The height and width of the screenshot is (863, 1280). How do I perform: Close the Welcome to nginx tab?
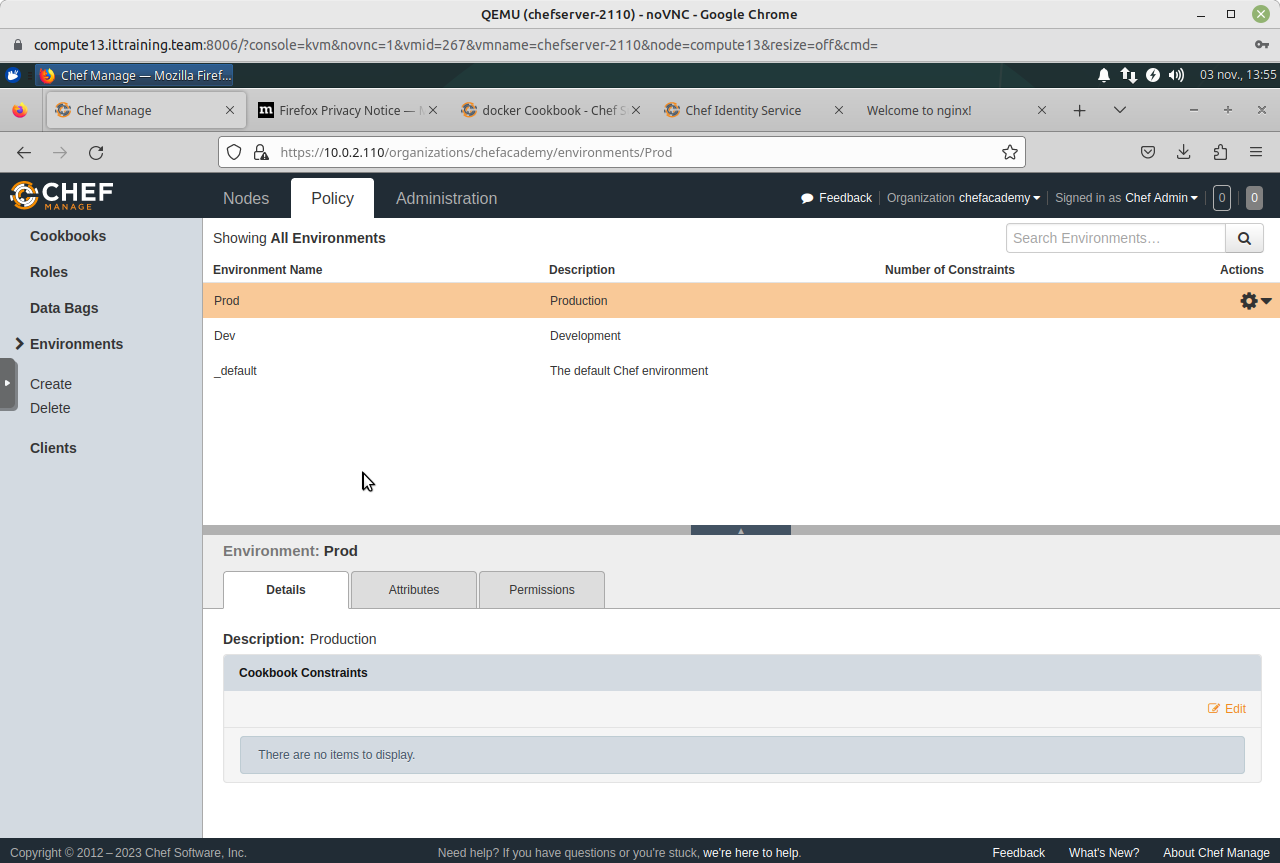point(1041,110)
